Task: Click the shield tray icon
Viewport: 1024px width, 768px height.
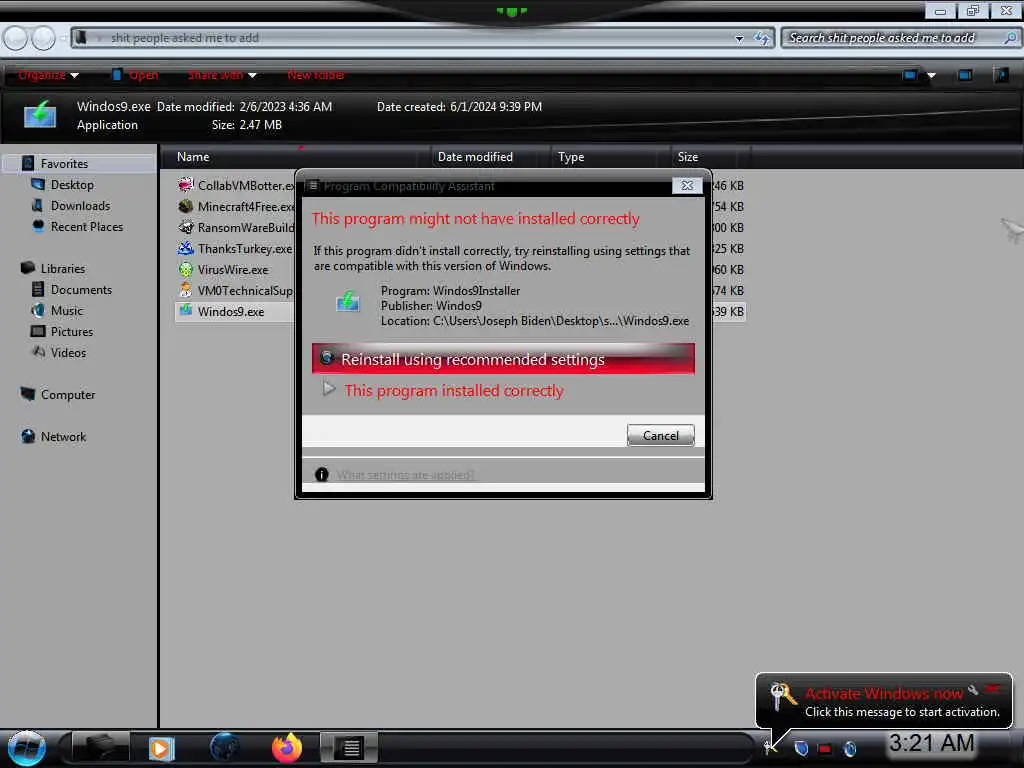Action: (801, 748)
